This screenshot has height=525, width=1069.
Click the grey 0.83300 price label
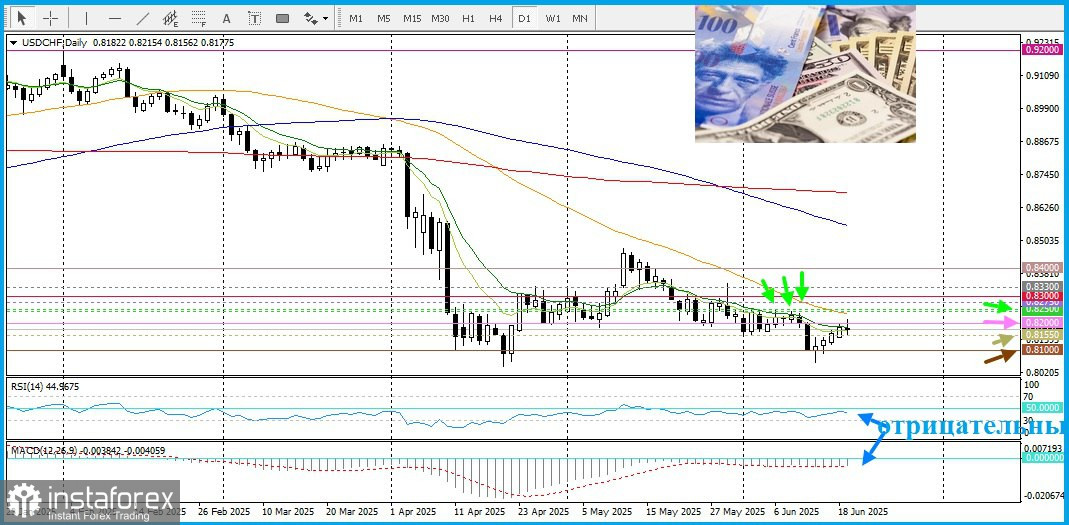coord(1040,287)
